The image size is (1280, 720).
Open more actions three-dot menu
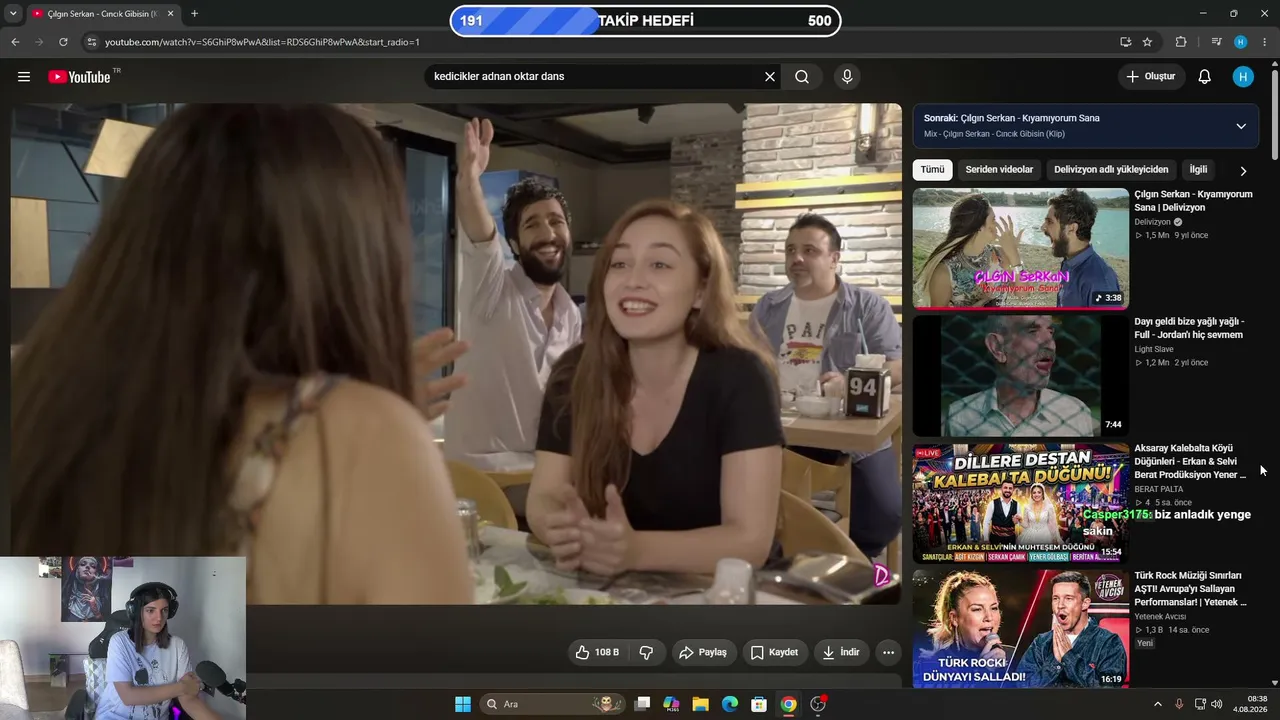[888, 652]
